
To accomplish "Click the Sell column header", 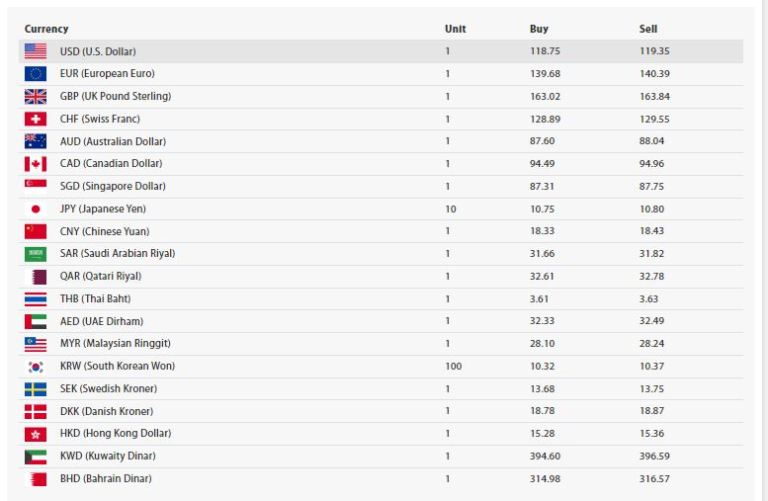I will pyautogui.click(x=648, y=29).
